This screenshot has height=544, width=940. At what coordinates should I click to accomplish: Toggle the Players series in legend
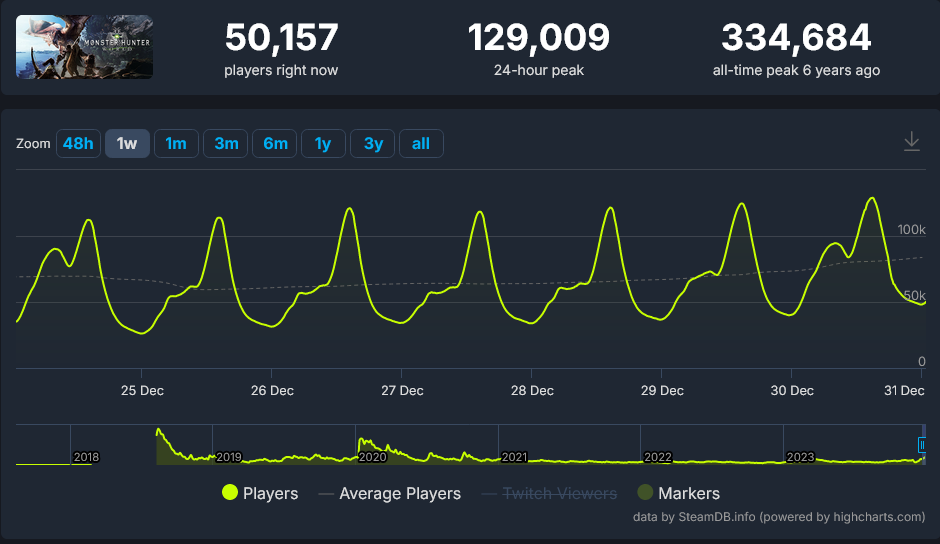260,493
